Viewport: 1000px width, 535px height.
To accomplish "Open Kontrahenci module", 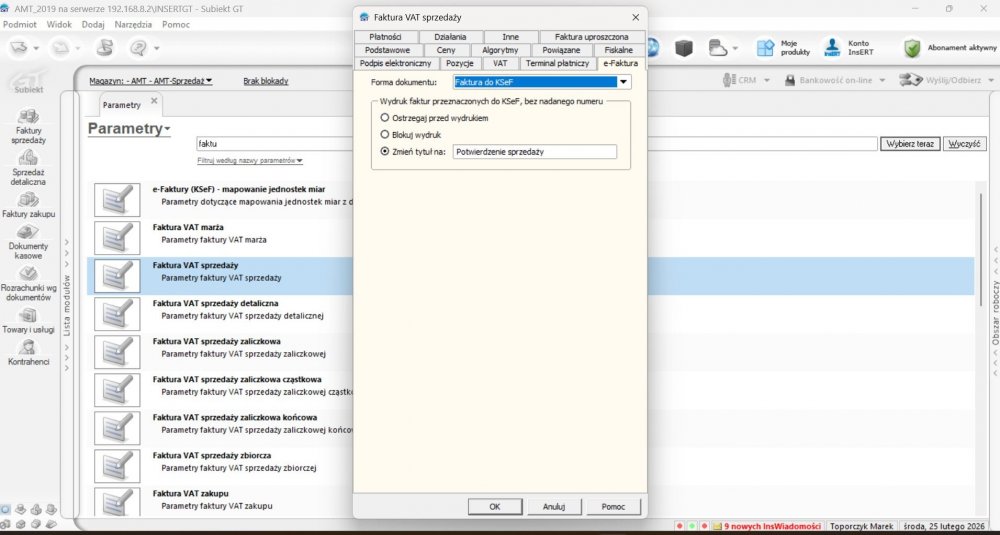I will click(x=28, y=353).
